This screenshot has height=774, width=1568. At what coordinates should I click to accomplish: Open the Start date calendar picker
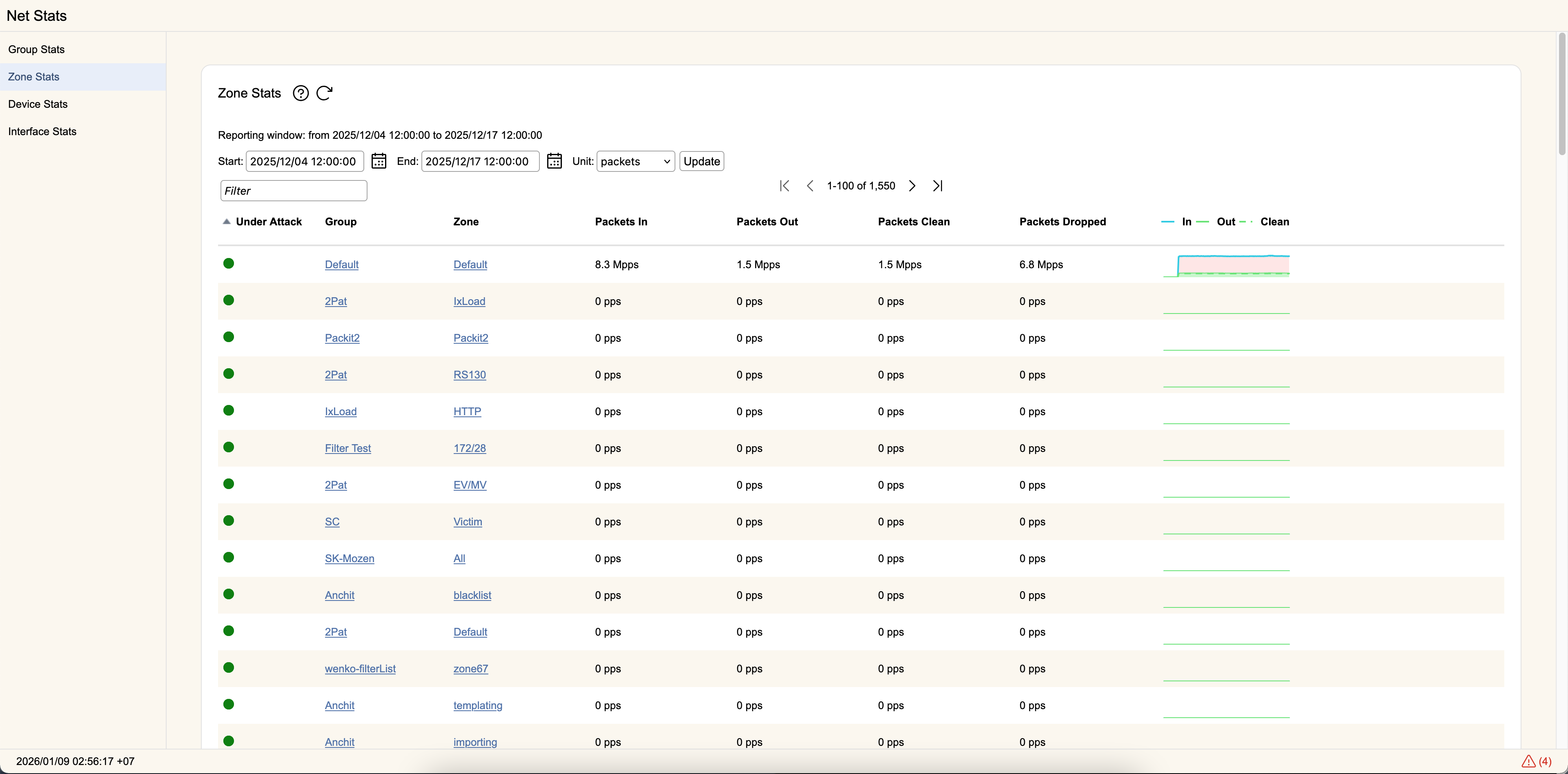379,161
